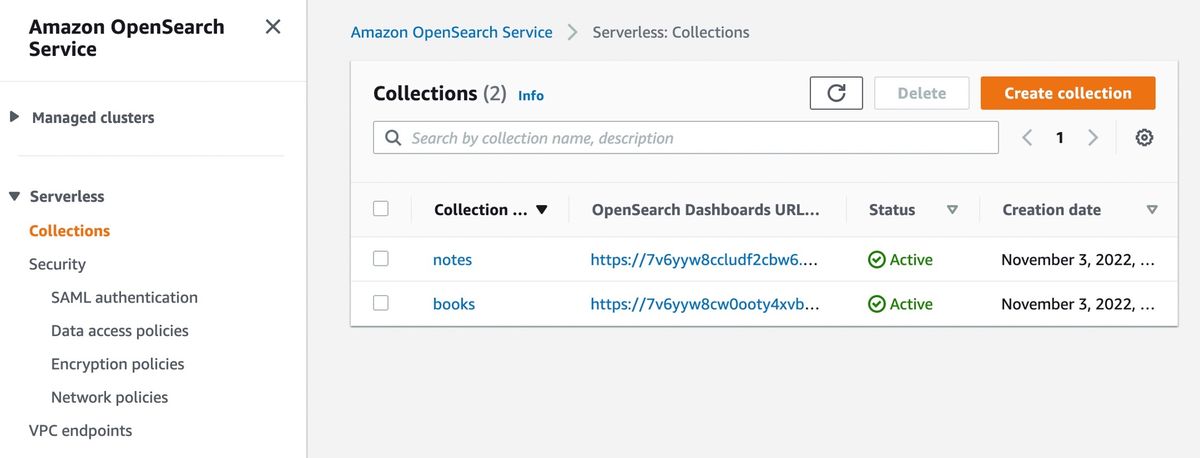Close the OpenSearch Service side panel
The width and height of the screenshot is (1200, 458).
coord(272,27)
